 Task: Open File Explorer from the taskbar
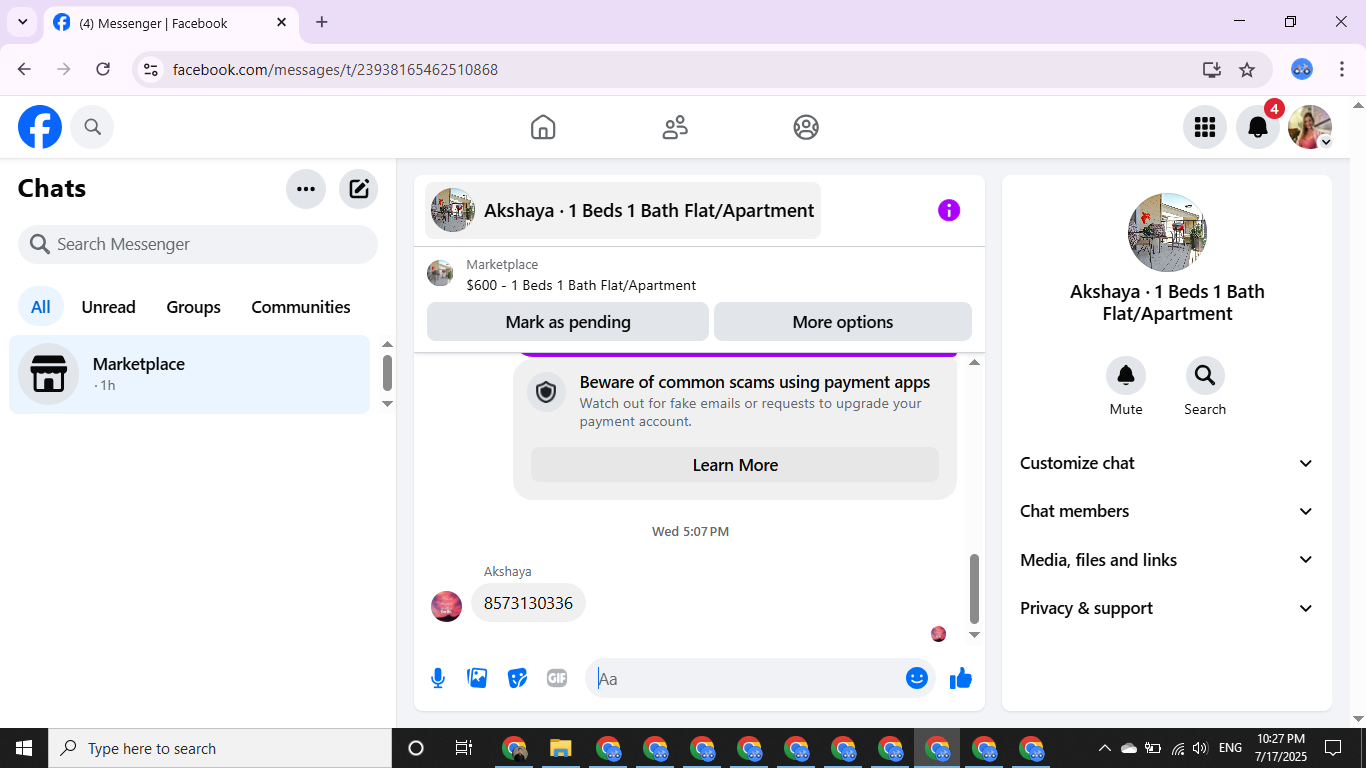coord(560,748)
